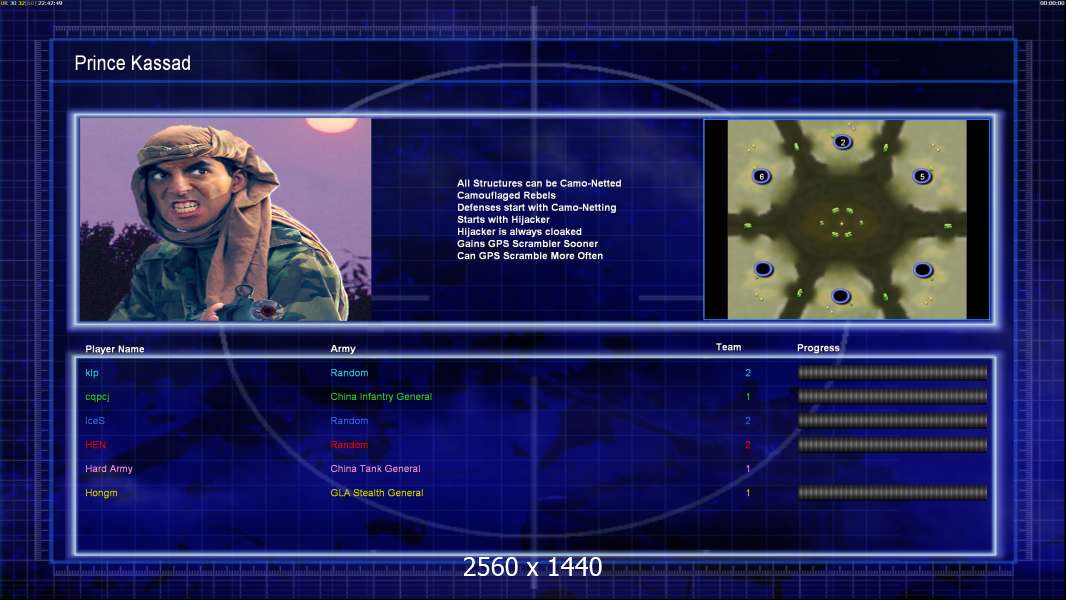Click the map preview's central crossroads area
This screenshot has height=600, width=1066.
(x=842, y=223)
